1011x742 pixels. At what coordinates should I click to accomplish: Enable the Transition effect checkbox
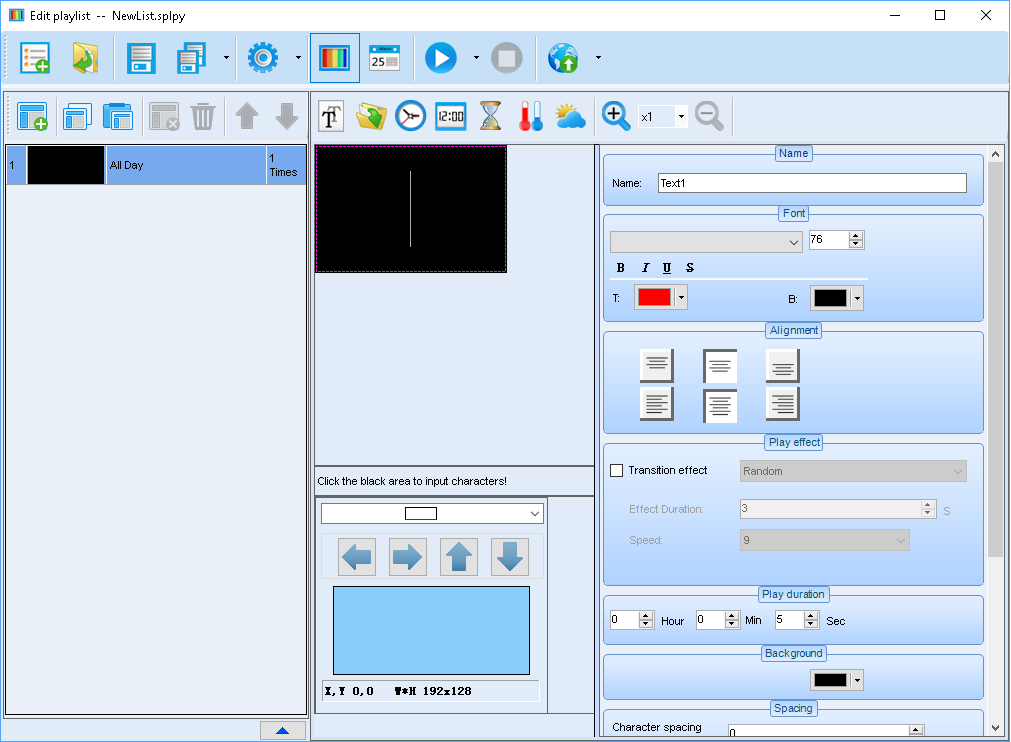point(616,471)
